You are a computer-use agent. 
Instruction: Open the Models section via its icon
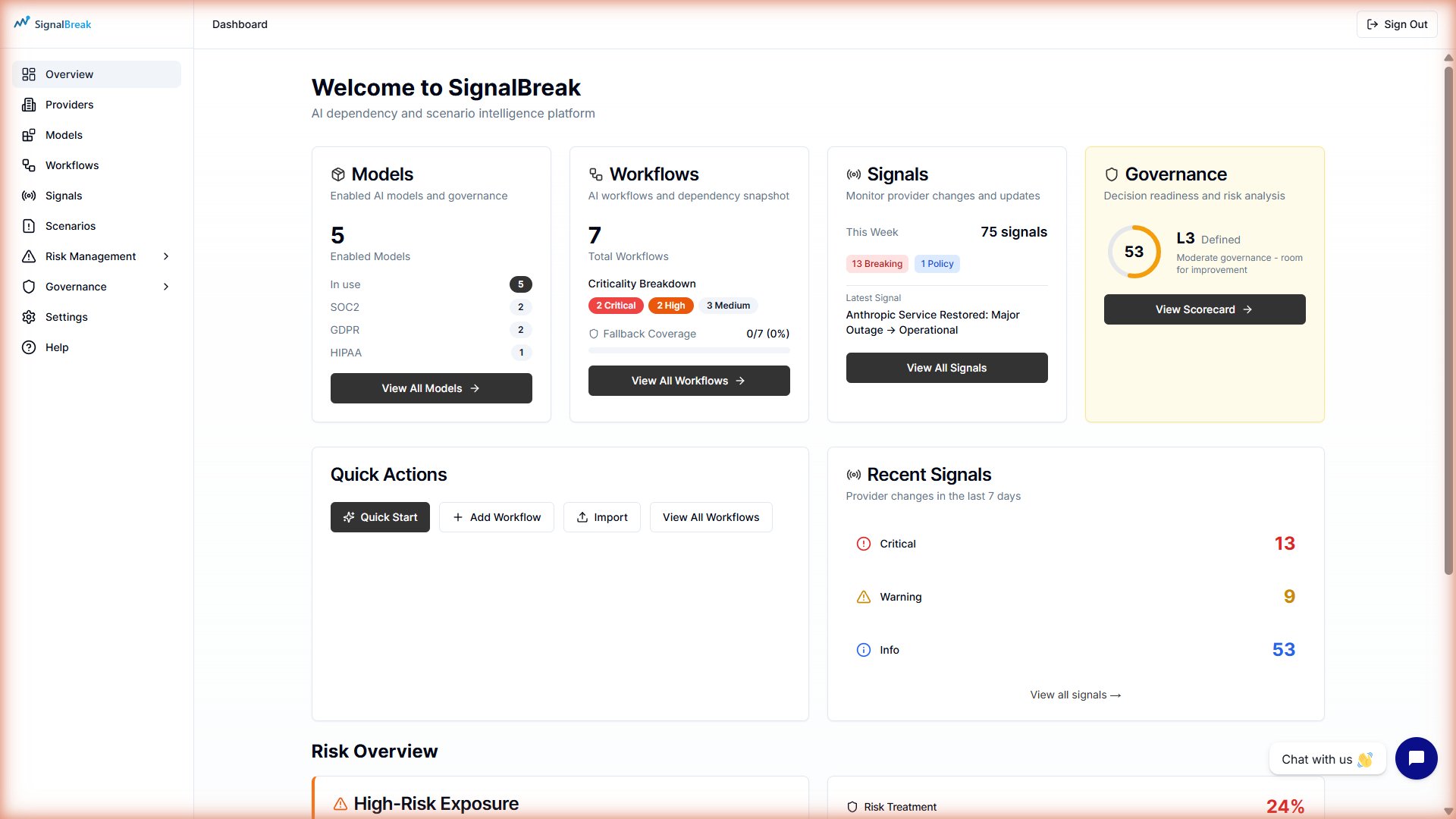[x=29, y=135]
